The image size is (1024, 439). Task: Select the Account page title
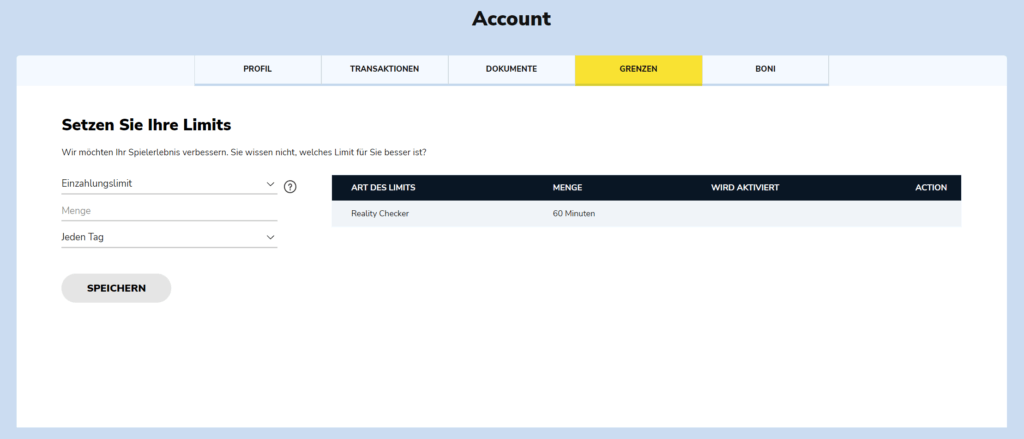pos(511,19)
